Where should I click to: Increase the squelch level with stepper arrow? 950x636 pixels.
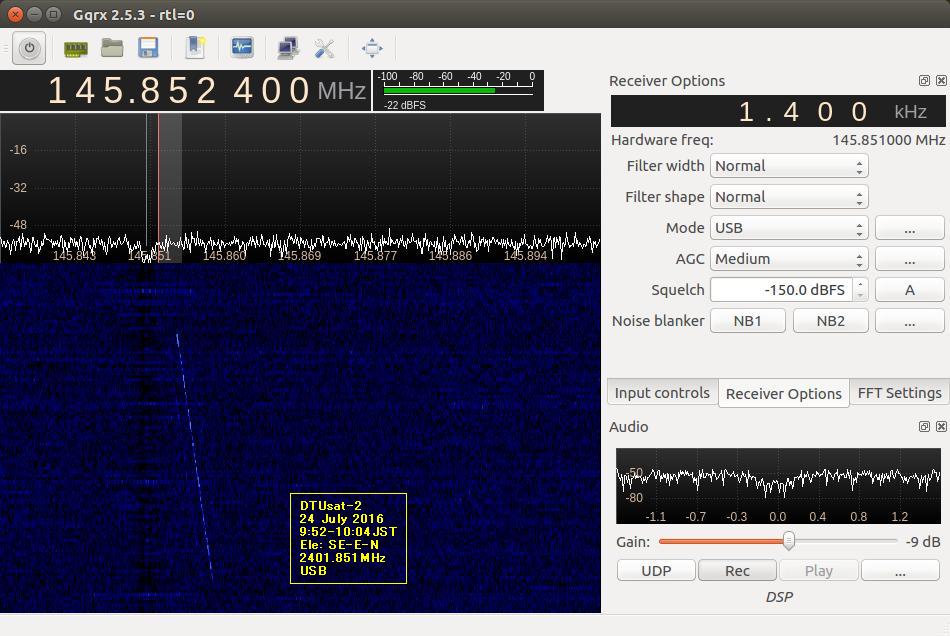coord(860,284)
